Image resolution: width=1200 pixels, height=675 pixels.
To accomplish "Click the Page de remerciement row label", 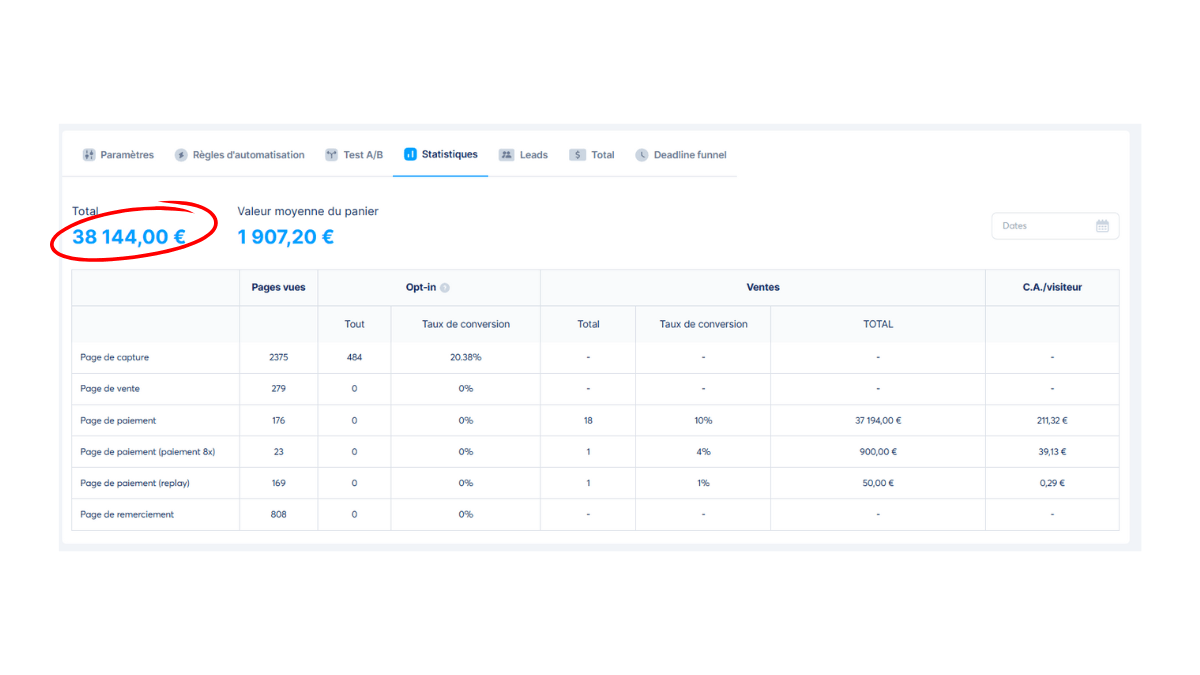I will pos(127,514).
